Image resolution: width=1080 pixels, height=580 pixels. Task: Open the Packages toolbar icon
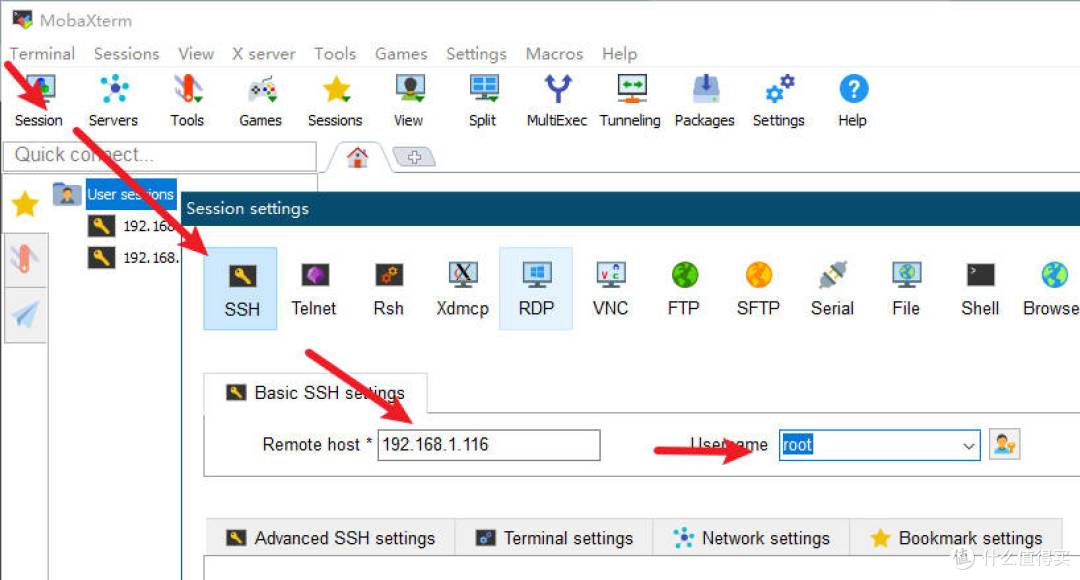[705, 101]
